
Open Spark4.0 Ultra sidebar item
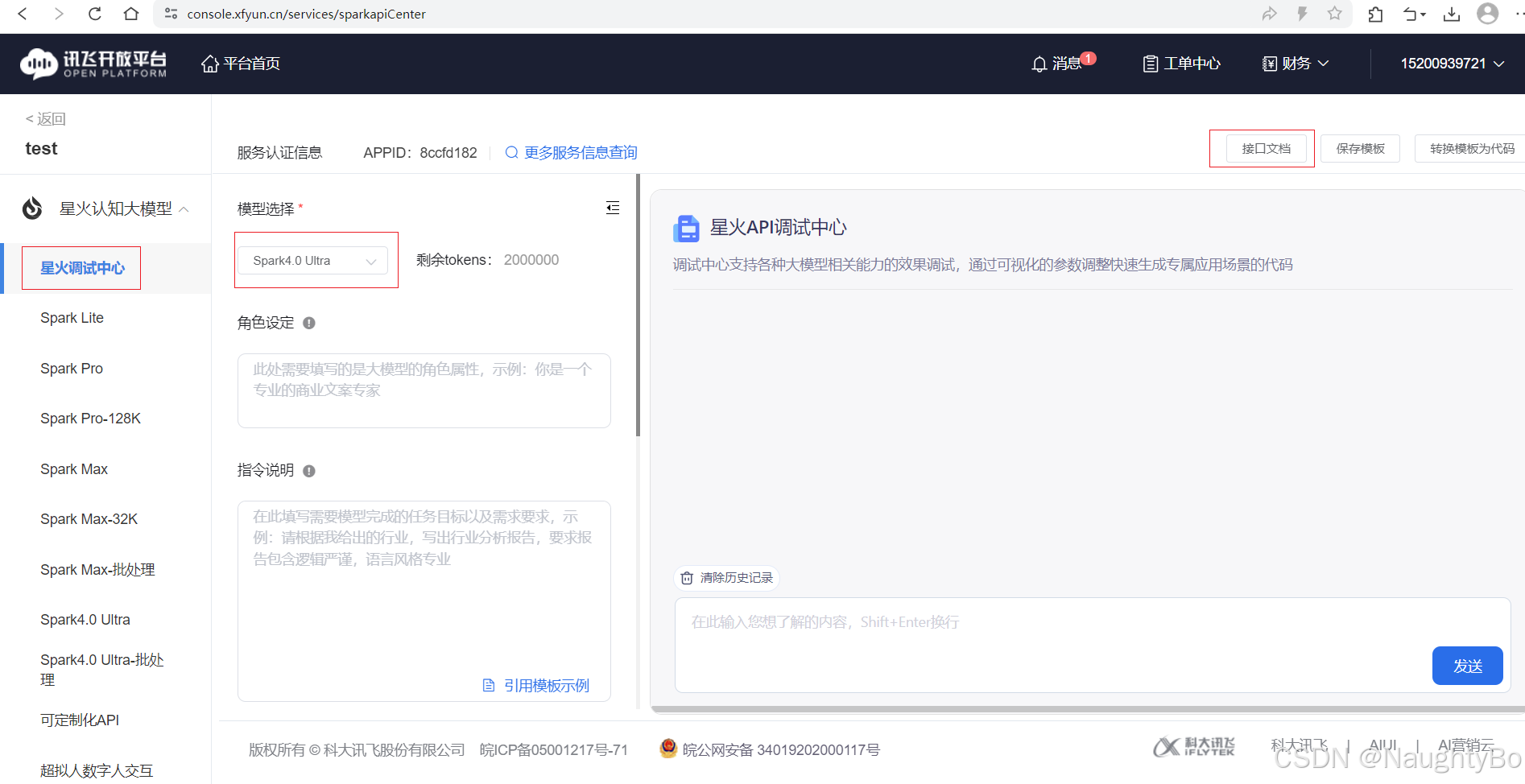(x=85, y=620)
